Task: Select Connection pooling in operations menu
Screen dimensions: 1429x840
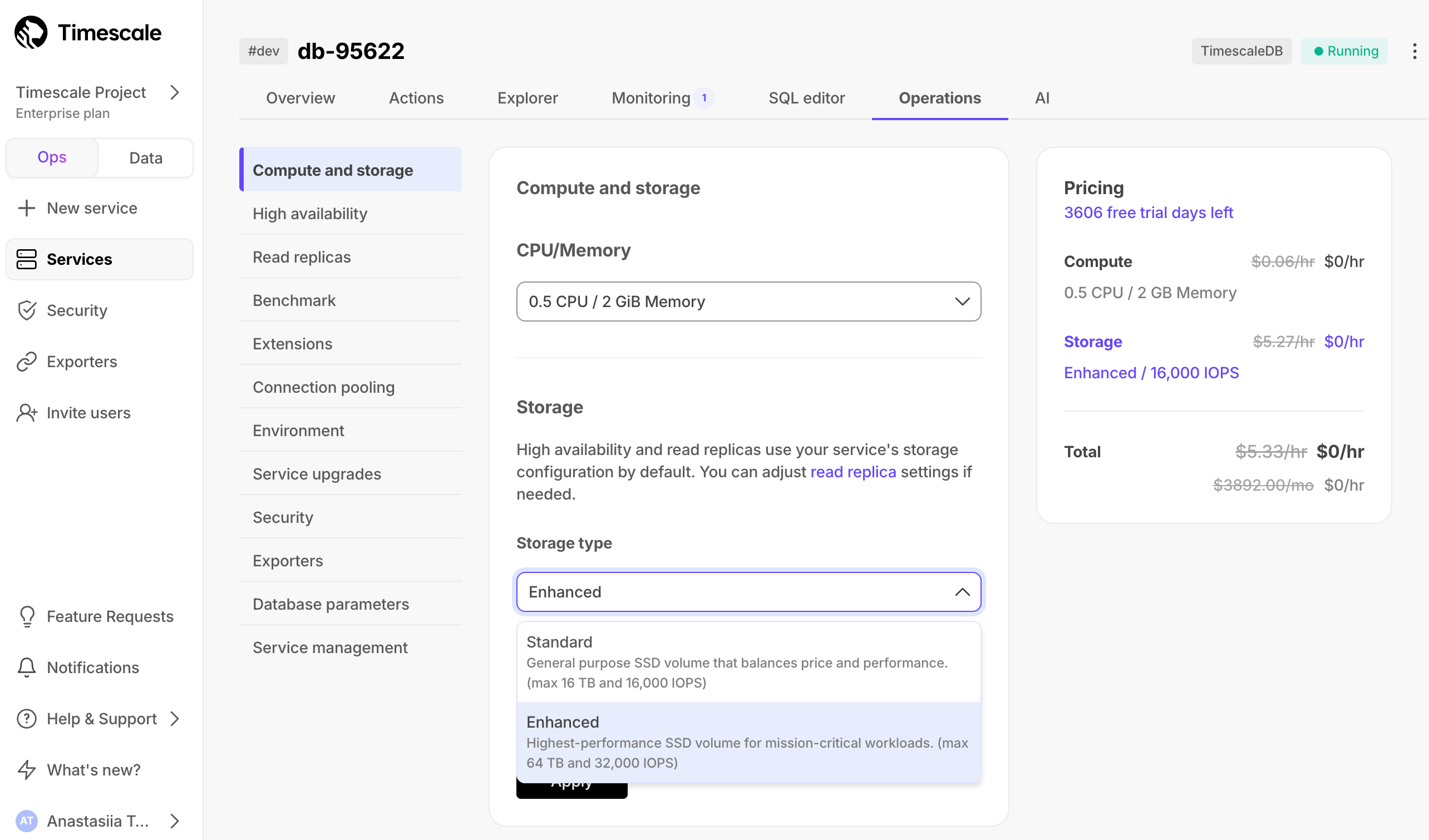Action: pyautogui.click(x=351, y=387)
